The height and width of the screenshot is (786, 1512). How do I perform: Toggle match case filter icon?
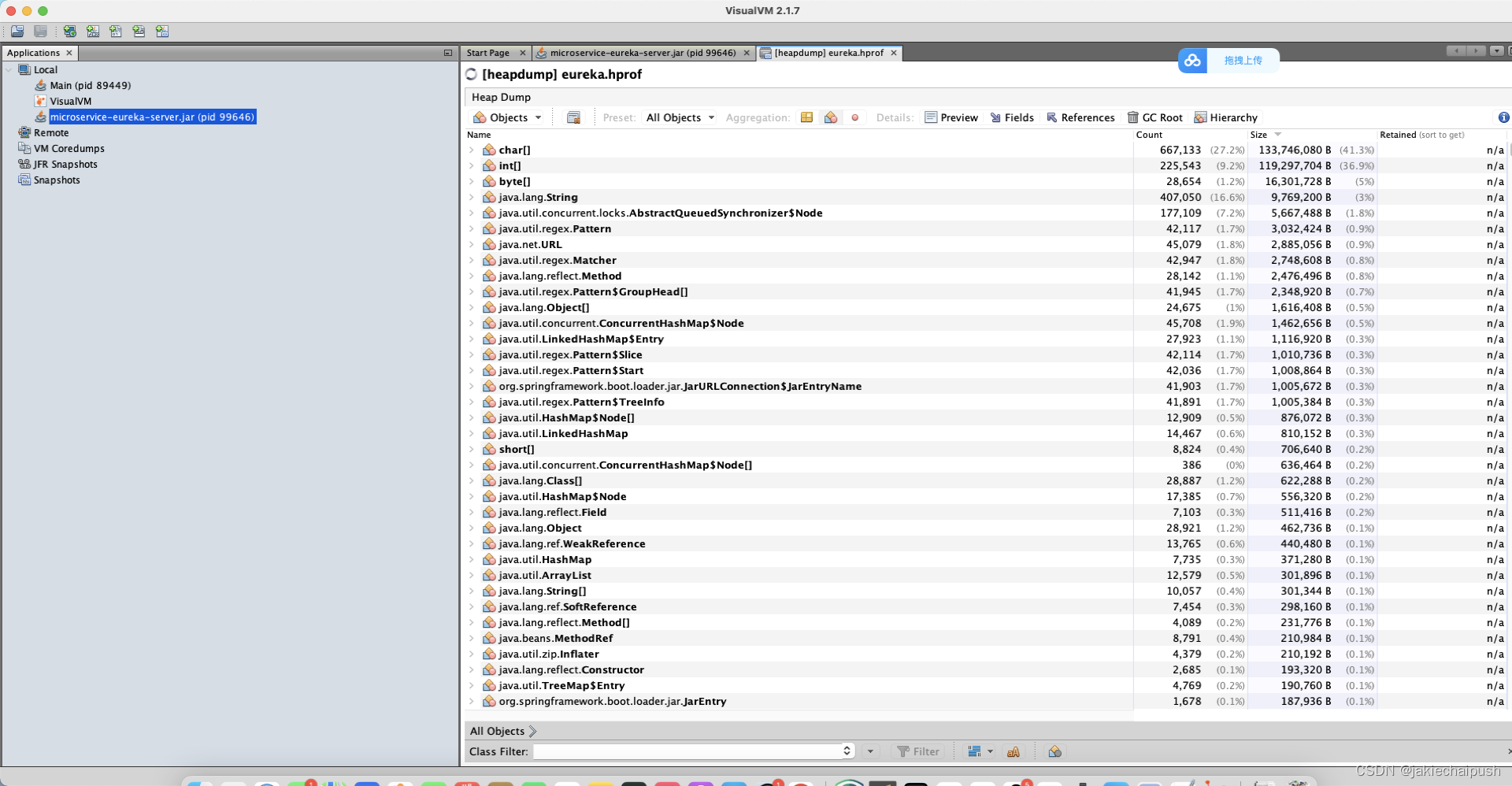(1014, 752)
